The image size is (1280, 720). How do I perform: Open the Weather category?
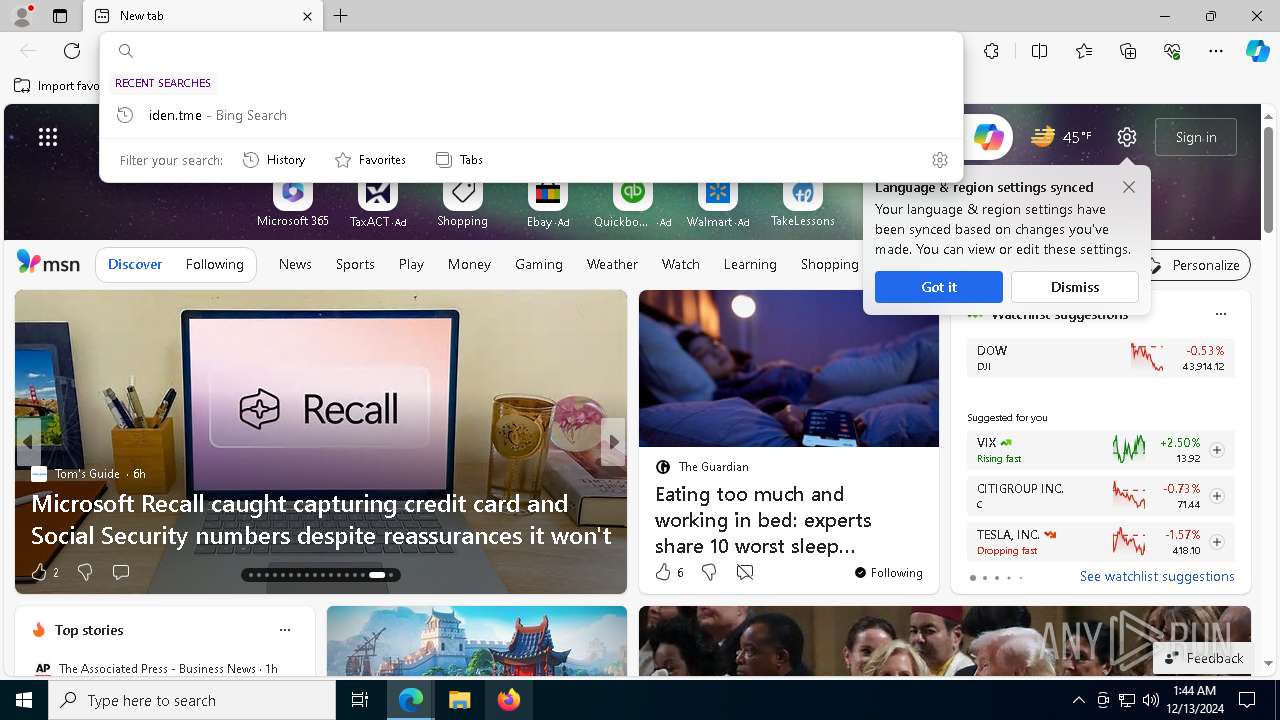click(x=612, y=264)
